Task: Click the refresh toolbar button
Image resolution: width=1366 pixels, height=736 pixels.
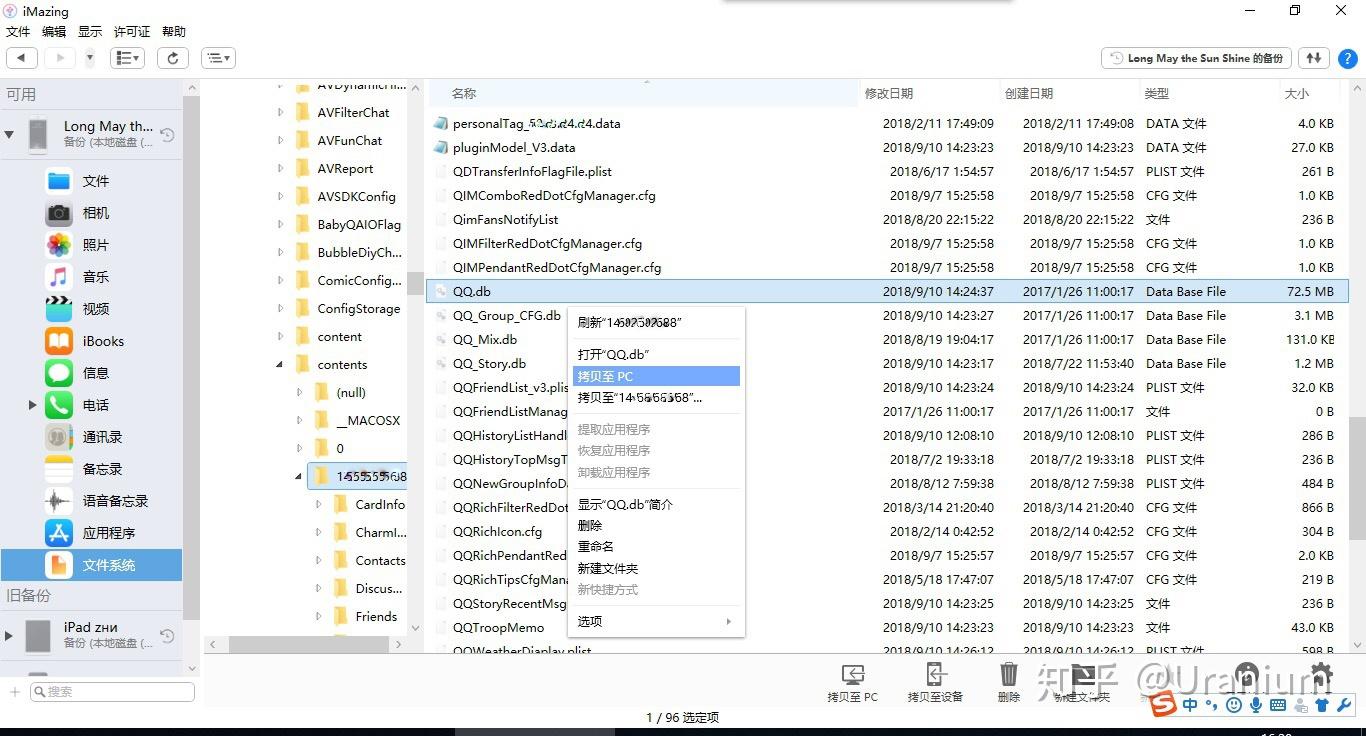Action: [x=172, y=58]
